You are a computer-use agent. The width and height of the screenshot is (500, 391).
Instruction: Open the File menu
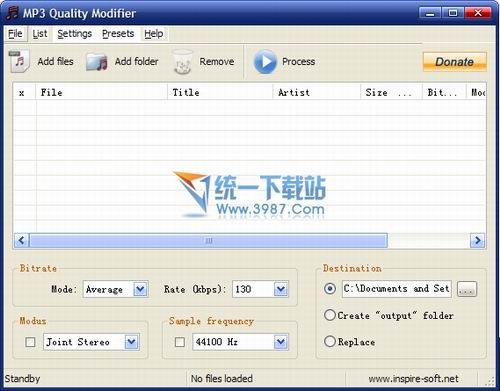click(15, 34)
